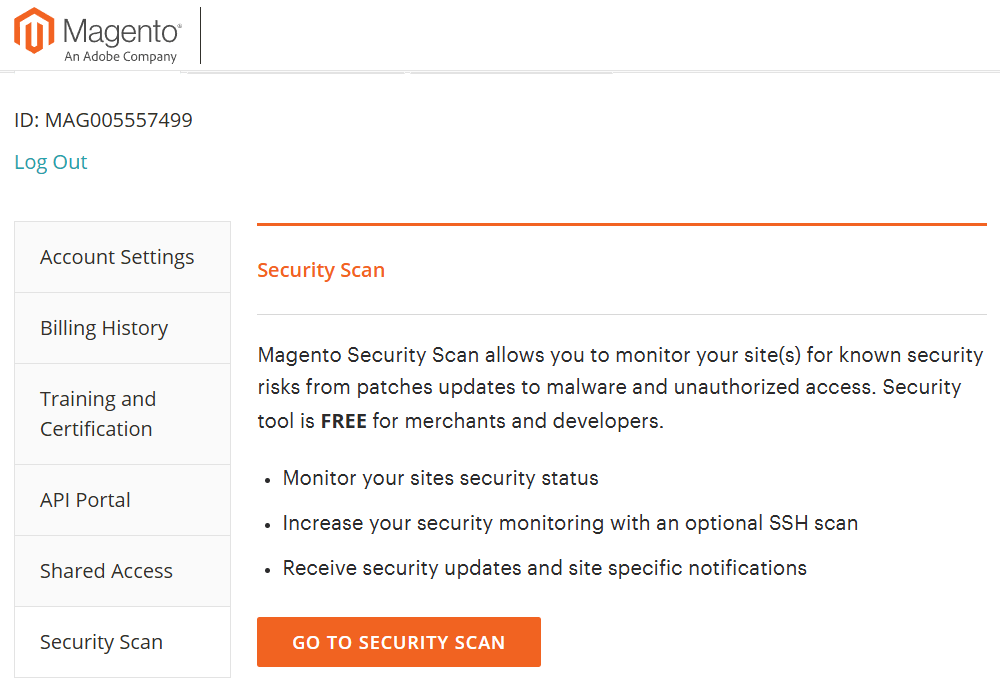Select the account ID MAG005557499 text
The image size is (1000, 694).
[x=102, y=119]
